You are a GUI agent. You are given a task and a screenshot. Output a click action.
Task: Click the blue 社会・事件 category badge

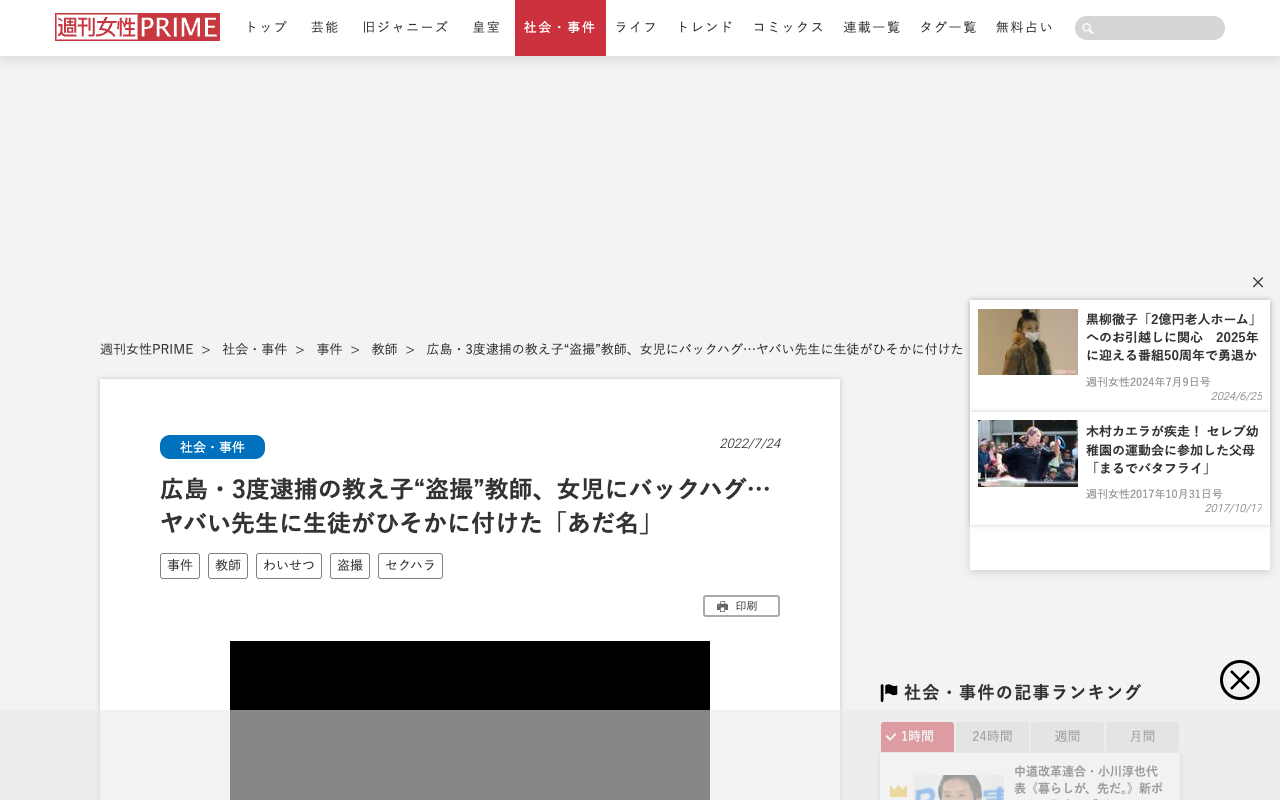[x=212, y=447]
